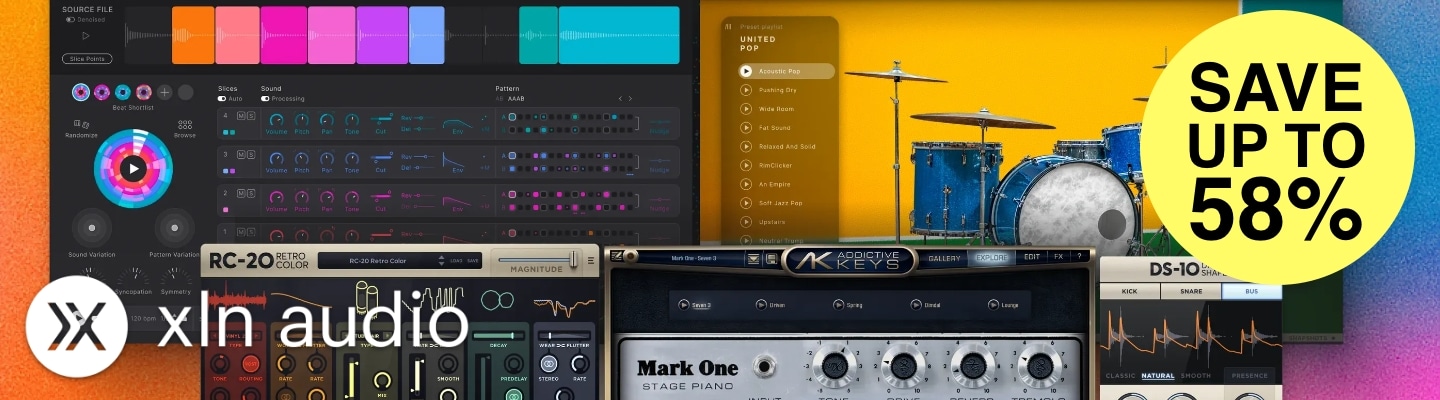Open the Addictive Keys FX tab
1440x400 pixels.
pyautogui.click(x=1059, y=257)
